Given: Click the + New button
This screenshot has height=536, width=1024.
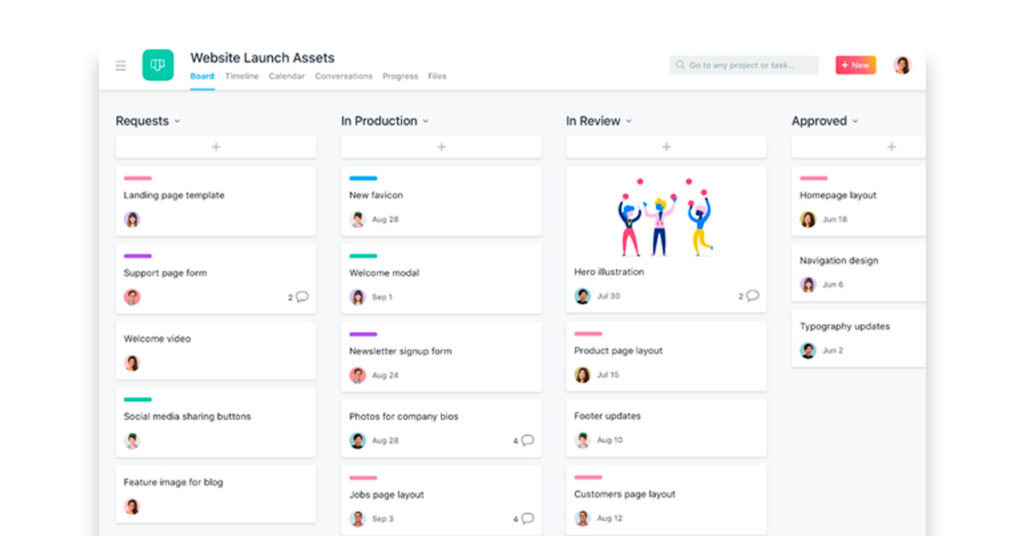Looking at the screenshot, I should pos(856,65).
